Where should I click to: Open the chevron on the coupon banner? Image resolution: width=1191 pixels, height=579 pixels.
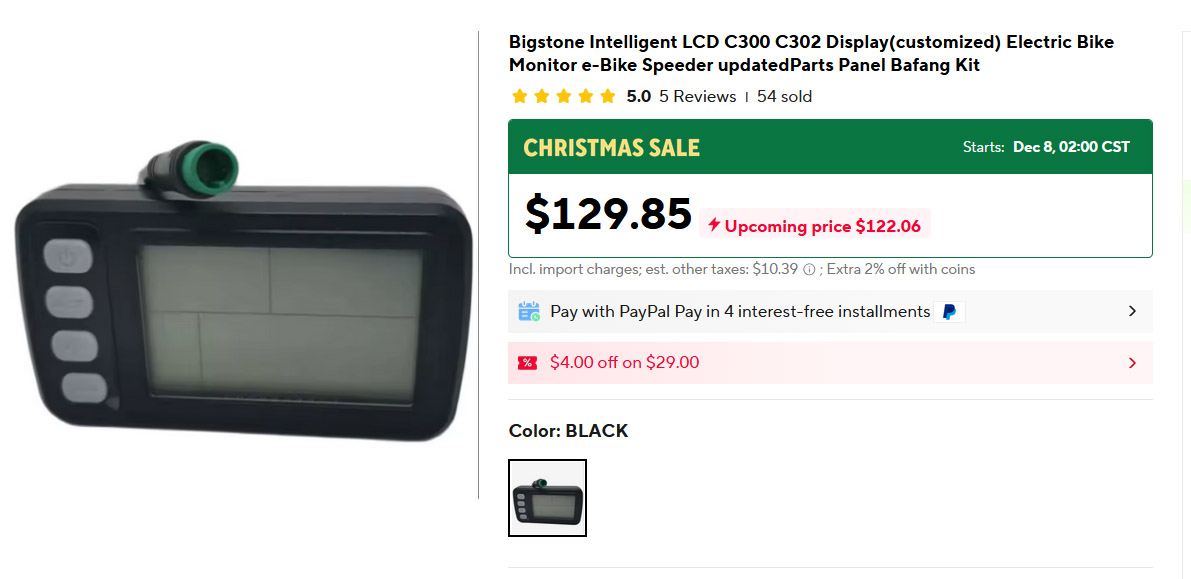tap(1132, 362)
